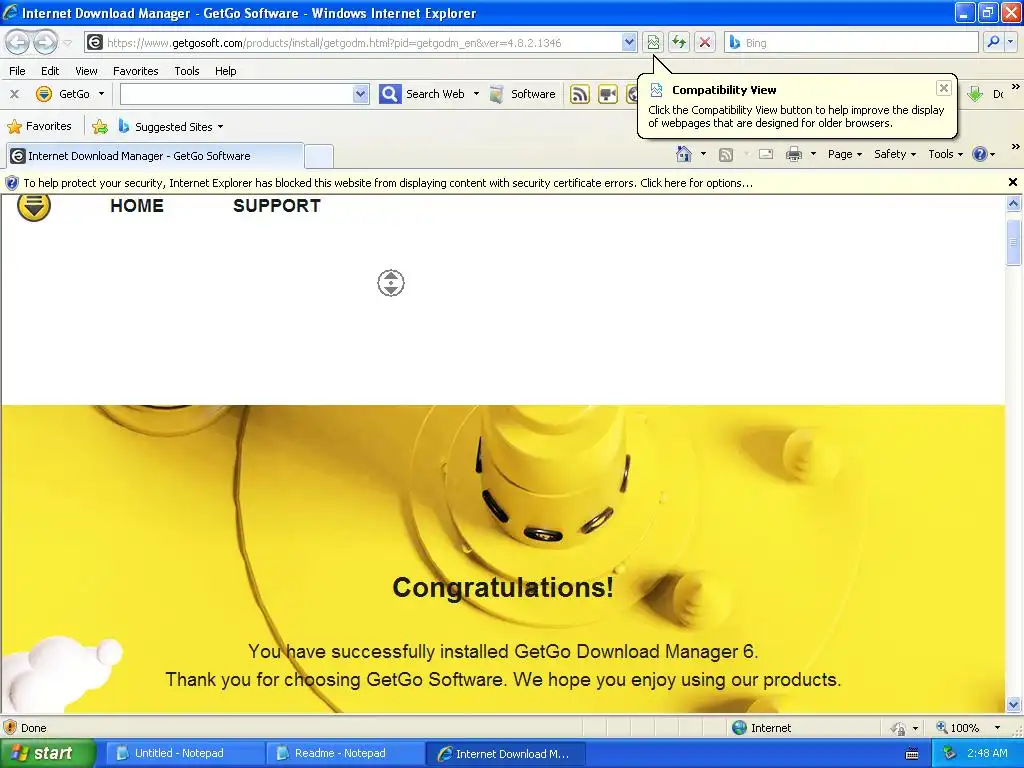Follow the HOME link on the webpage
1024x768 pixels.
click(x=137, y=206)
